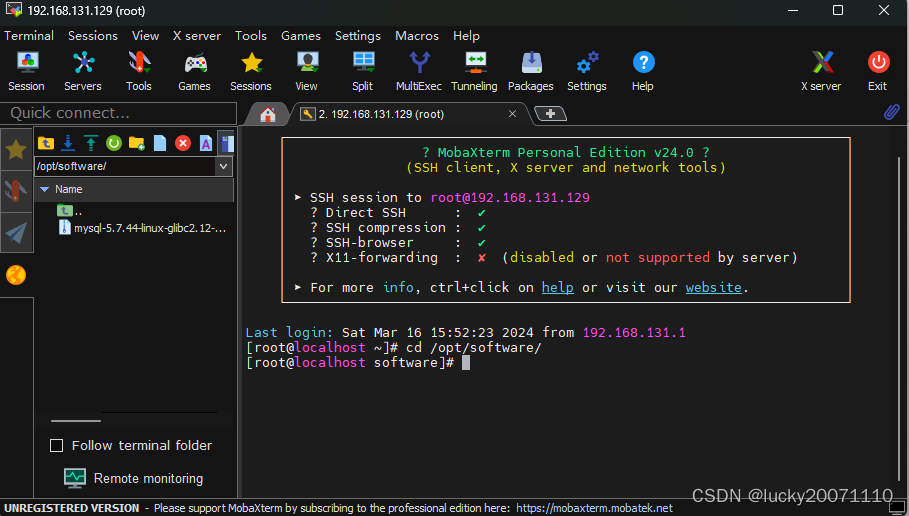Open the Packages toolbar icon

[531, 71]
